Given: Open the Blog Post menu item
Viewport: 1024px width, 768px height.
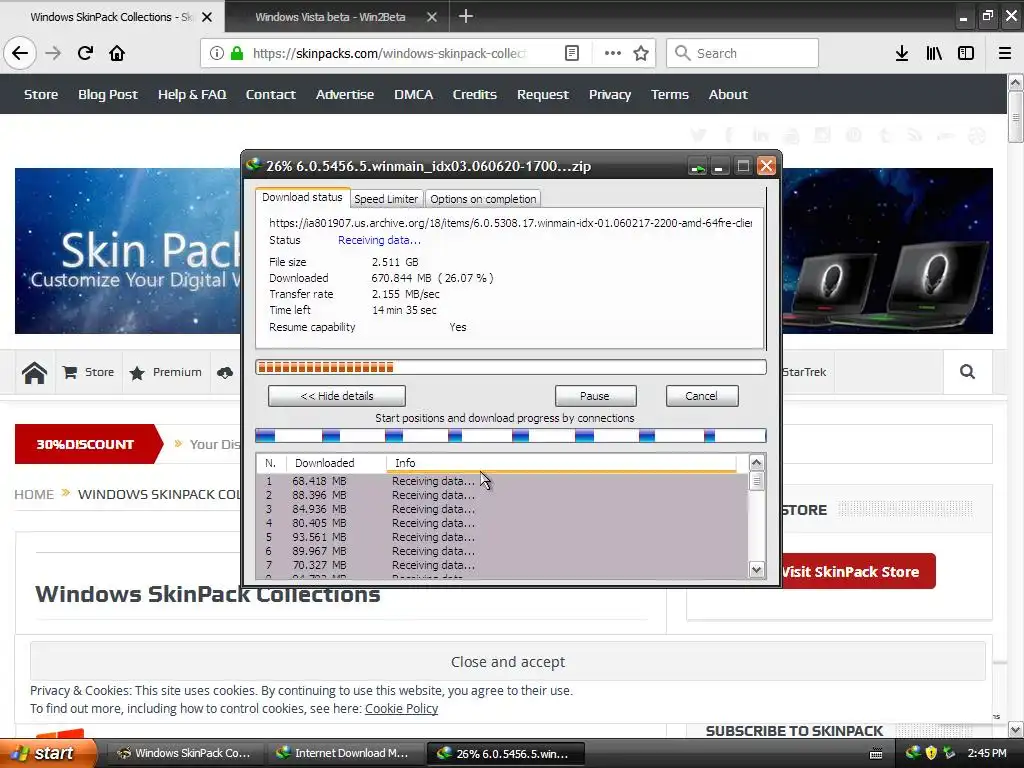Looking at the screenshot, I should tap(108, 94).
